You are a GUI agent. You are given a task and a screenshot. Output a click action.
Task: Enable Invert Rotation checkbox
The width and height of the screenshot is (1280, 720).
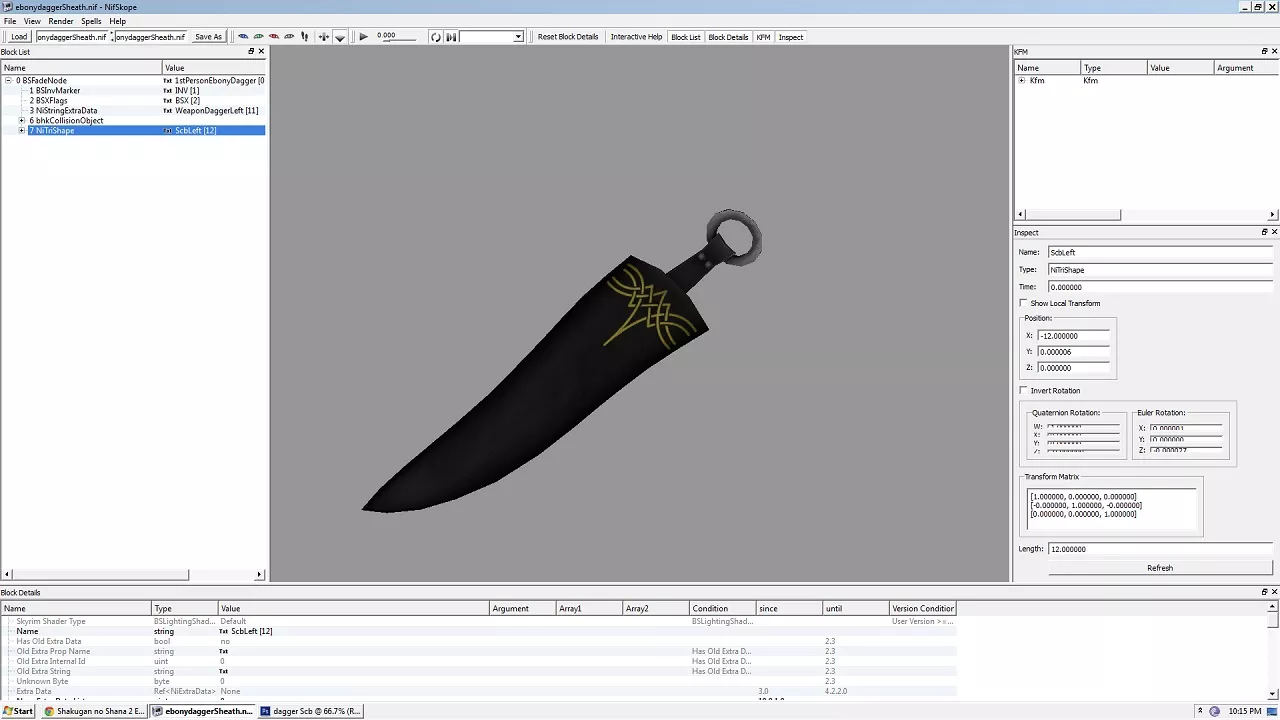[1023, 390]
